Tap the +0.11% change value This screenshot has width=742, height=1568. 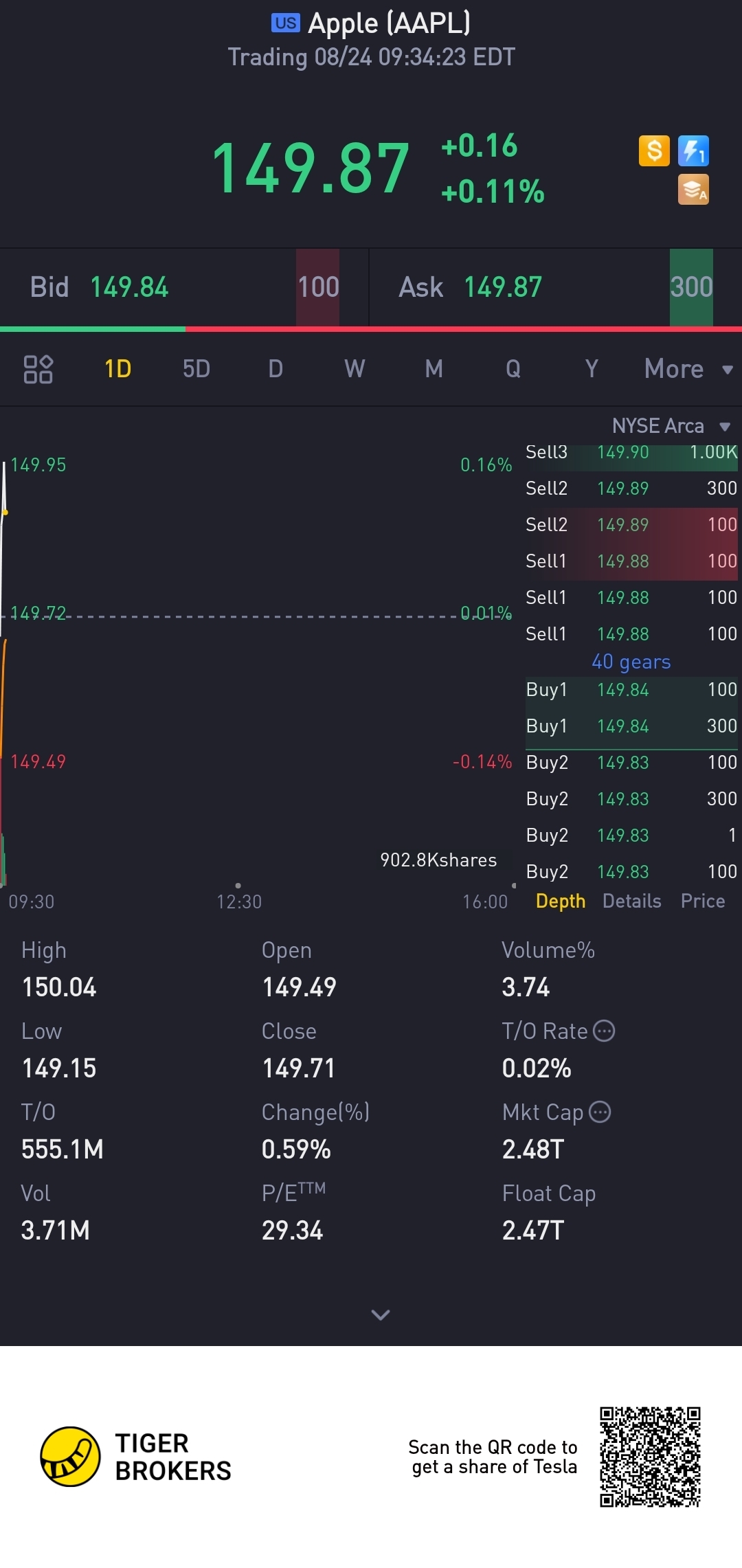493,192
